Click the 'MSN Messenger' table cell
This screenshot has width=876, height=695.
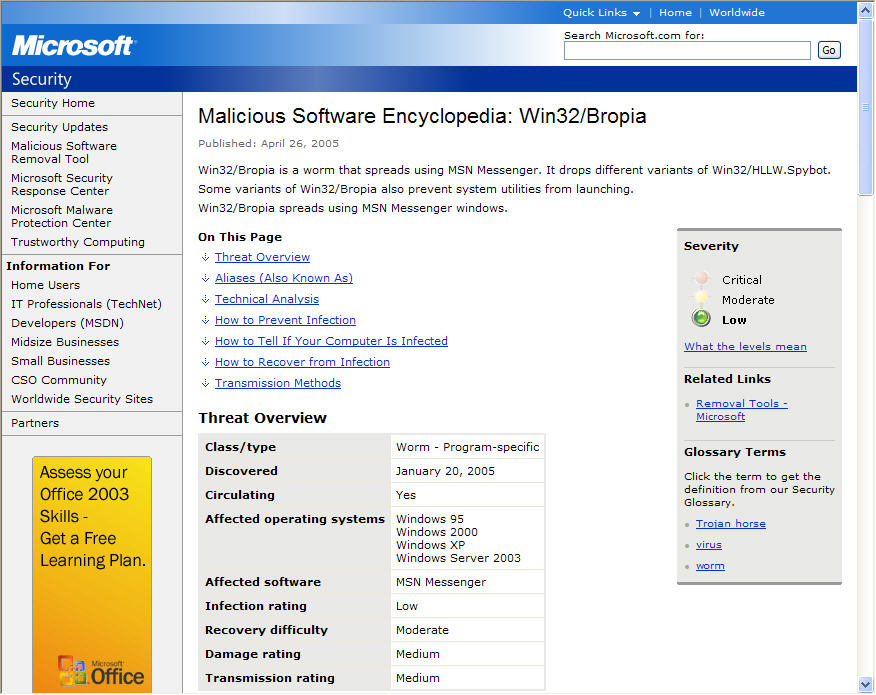[x=467, y=582]
